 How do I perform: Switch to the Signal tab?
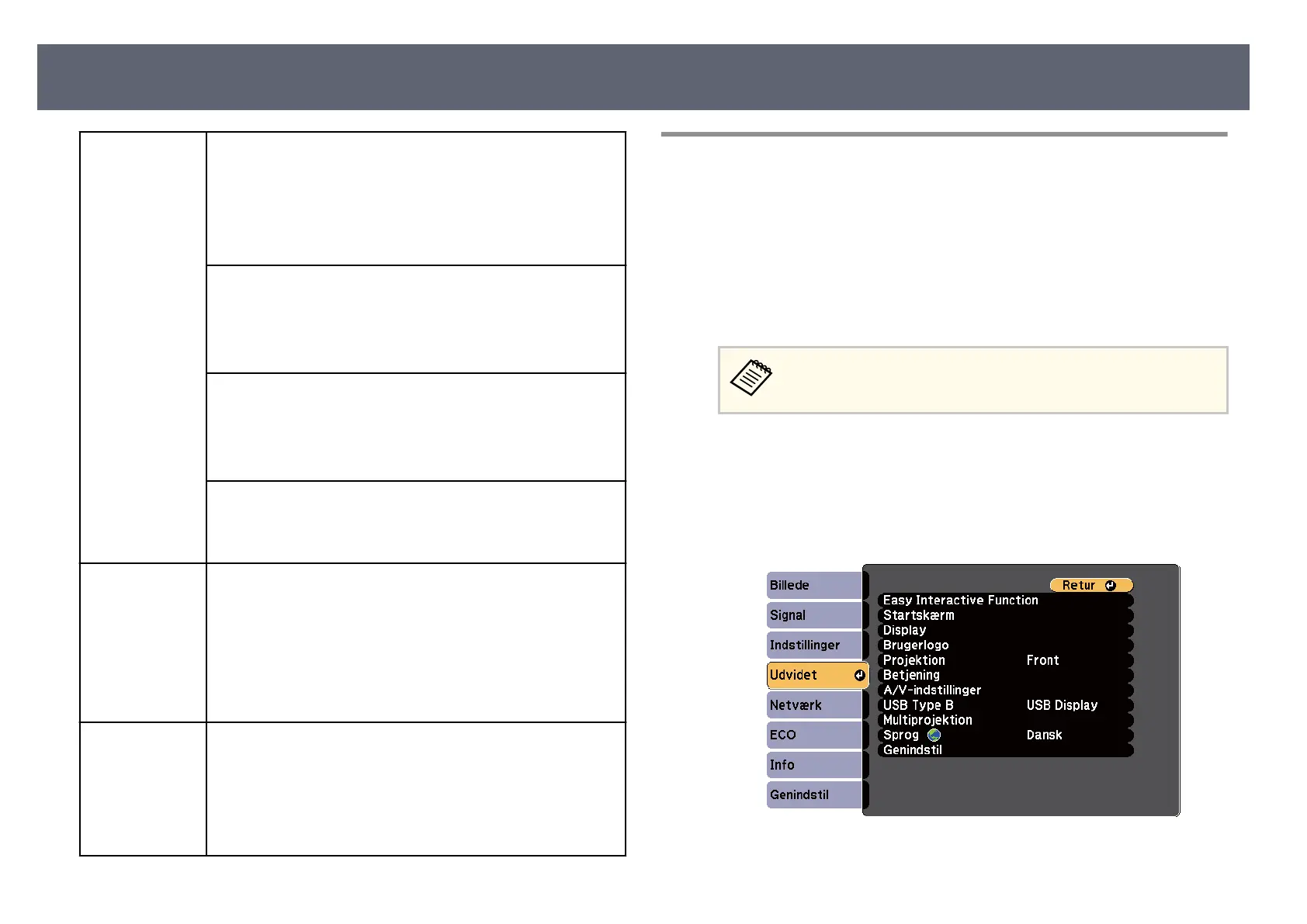(813, 615)
